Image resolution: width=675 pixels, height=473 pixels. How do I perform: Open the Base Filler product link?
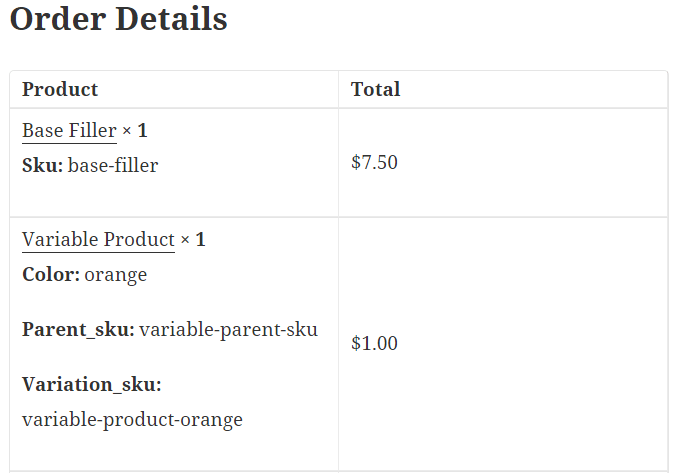69,130
